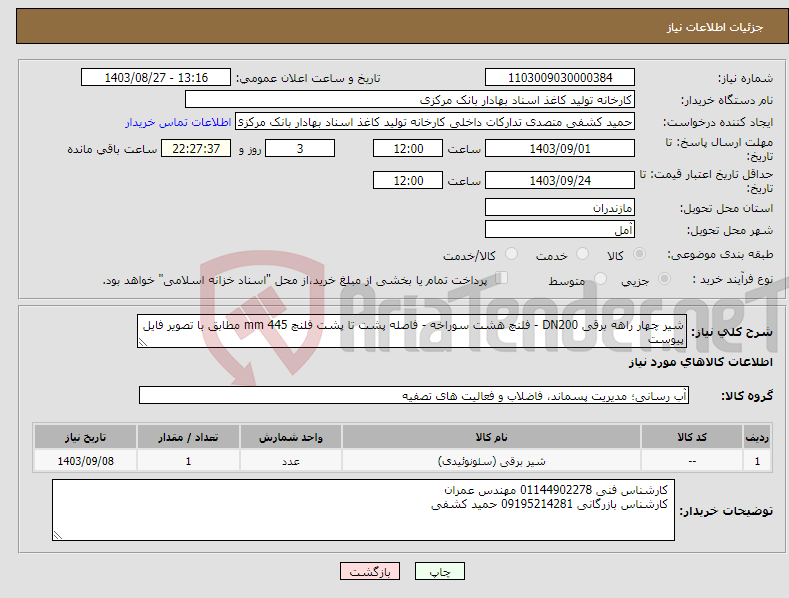The image size is (789, 598).
Task: Click the شرح کلی نیاز description textarea
Action: coord(412,331)
